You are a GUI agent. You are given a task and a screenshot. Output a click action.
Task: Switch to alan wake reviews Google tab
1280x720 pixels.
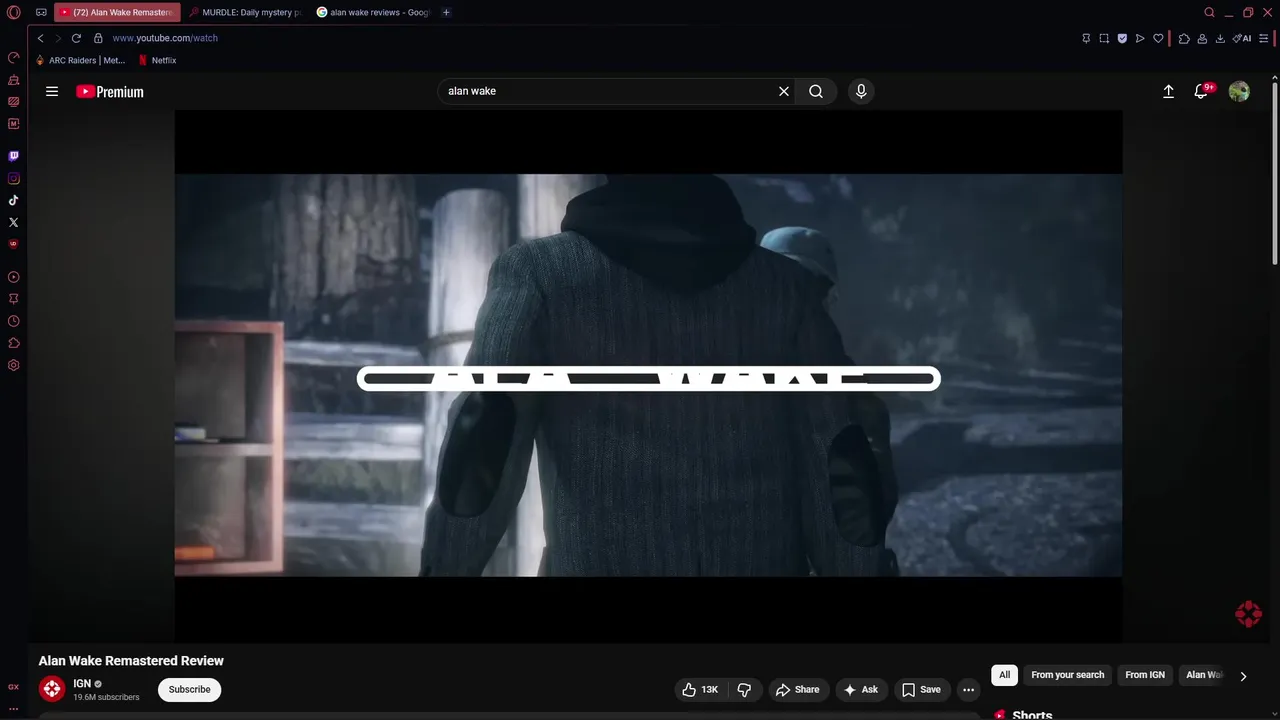(x=372, y=13)
